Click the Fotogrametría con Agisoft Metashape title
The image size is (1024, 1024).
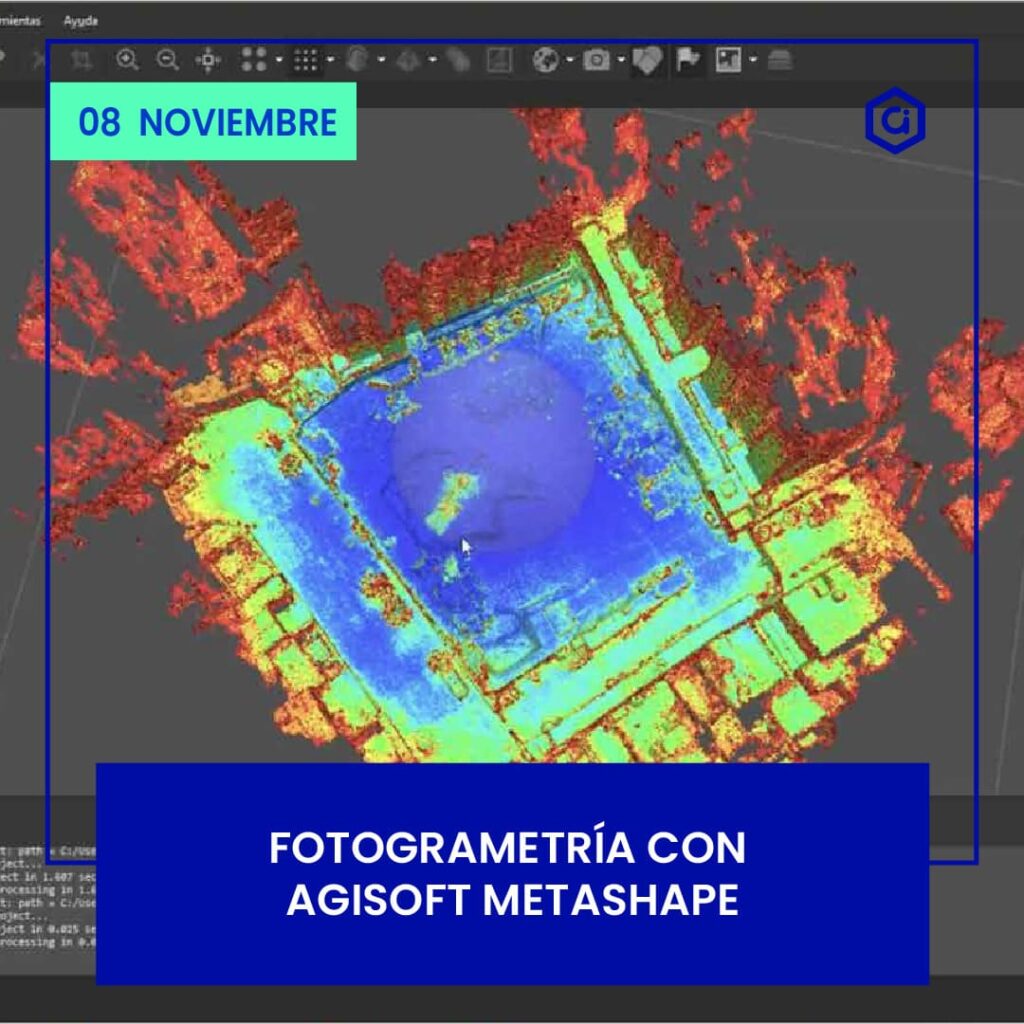click(x=512, y=873)
